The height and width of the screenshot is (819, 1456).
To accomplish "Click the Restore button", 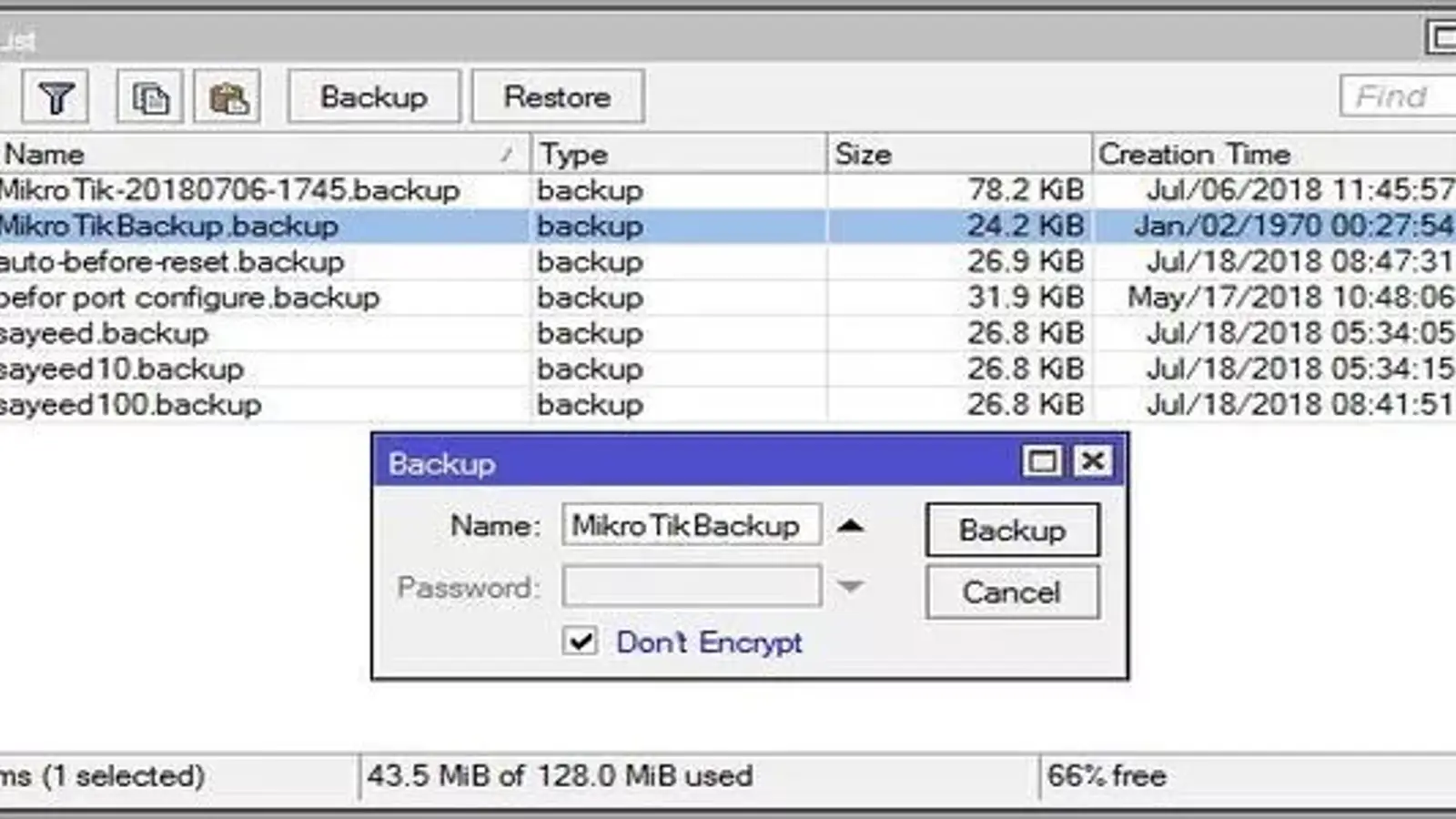I will point(557,97).
